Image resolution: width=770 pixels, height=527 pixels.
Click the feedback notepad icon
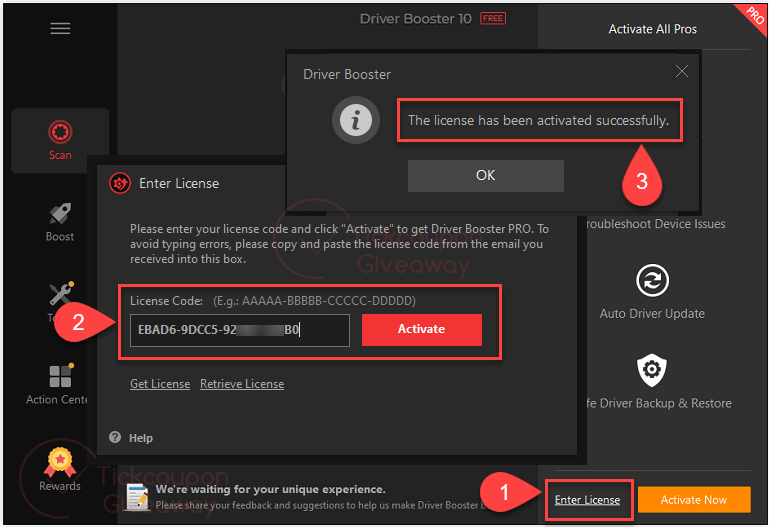pos(139,496)
